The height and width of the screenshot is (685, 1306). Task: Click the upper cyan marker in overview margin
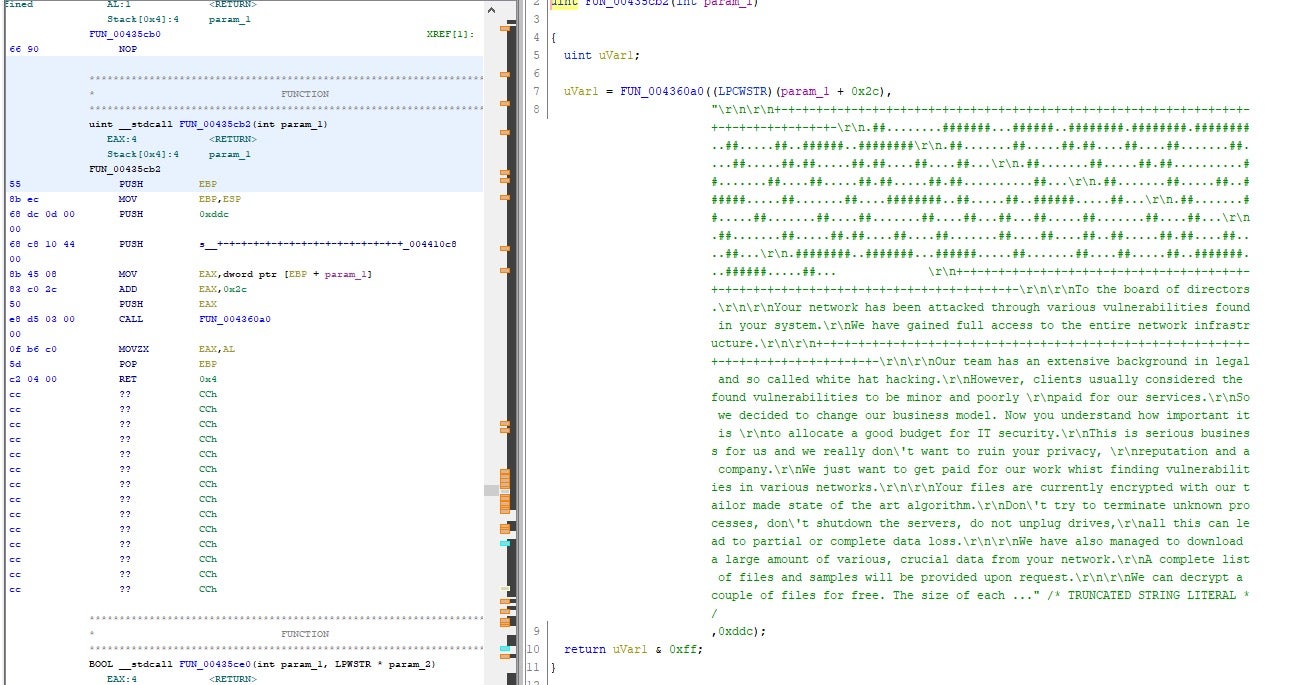(505, 543)
